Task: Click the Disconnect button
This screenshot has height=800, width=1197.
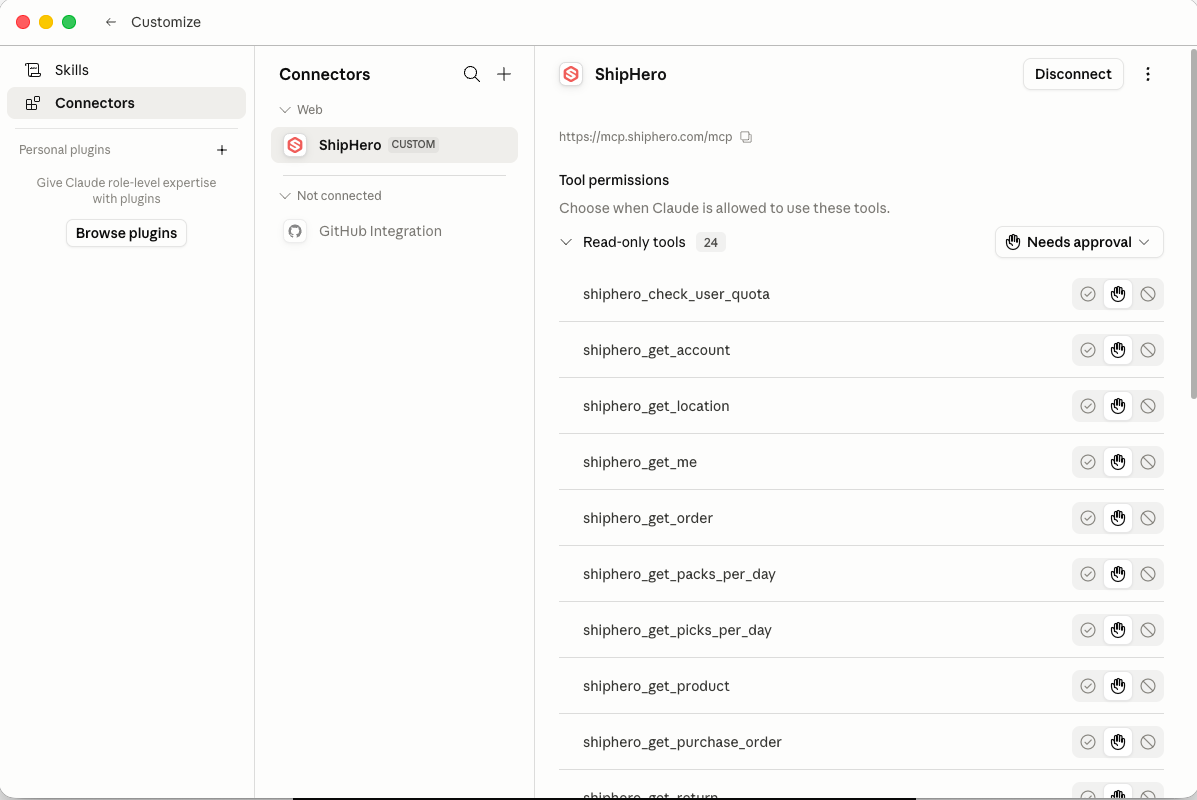Action: click(1073, 74)
